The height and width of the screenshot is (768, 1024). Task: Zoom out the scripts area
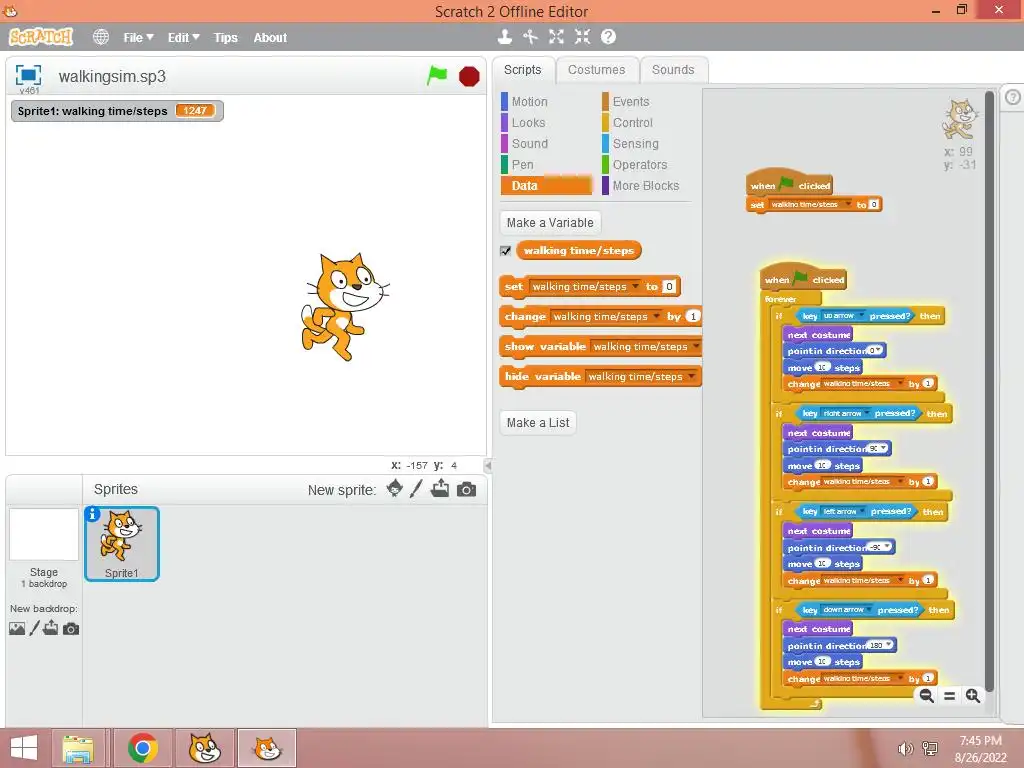coord(926,696)
